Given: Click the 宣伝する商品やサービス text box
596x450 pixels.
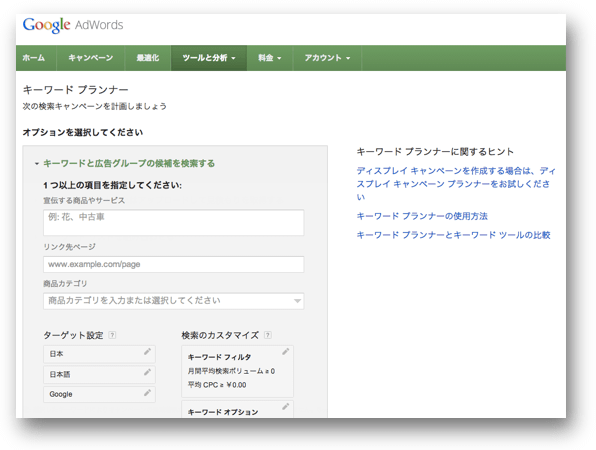Looking at the screenshot, I should pyautogui.click(x=174, y=222).
